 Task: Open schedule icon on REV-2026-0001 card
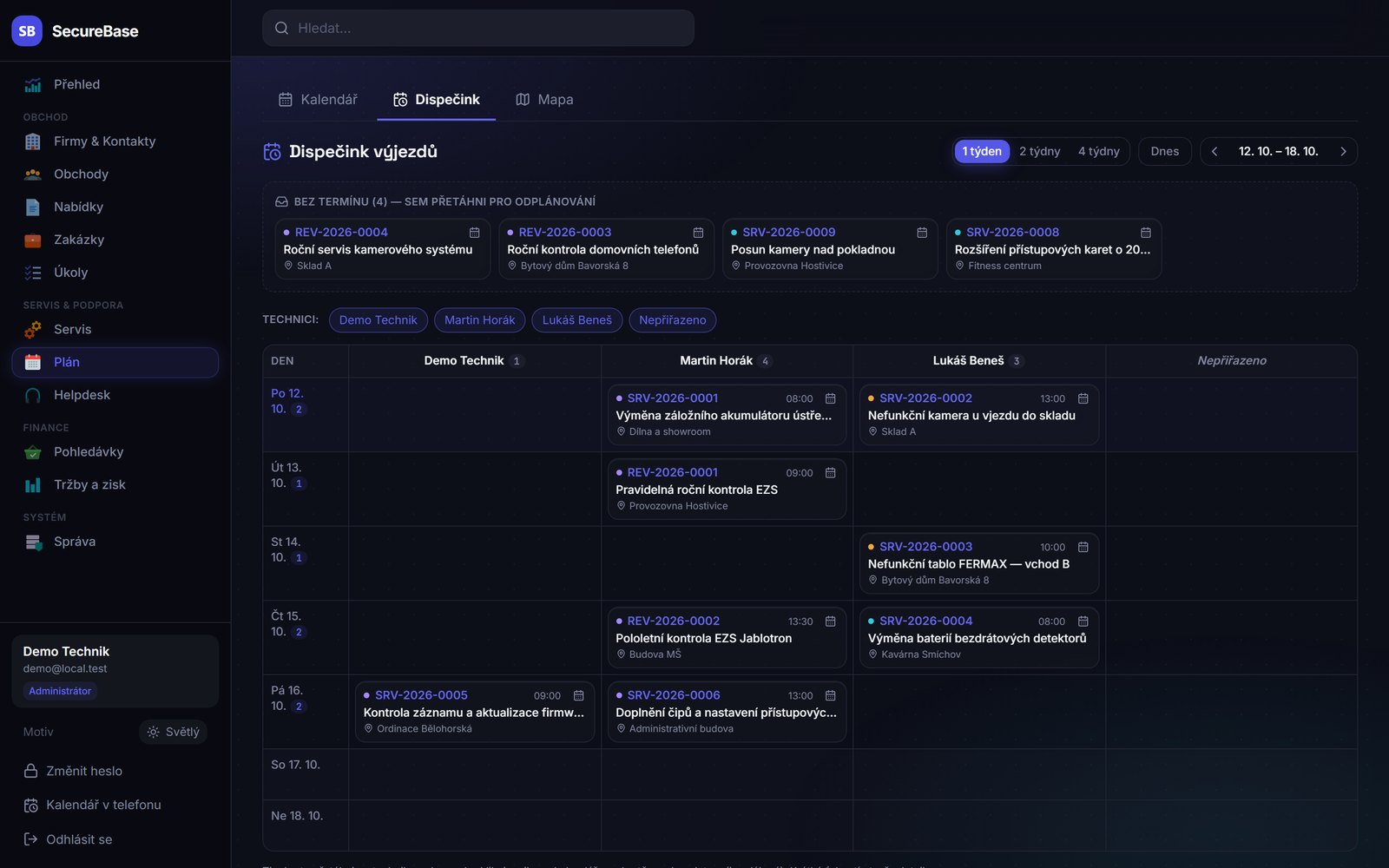click(830, 473)
